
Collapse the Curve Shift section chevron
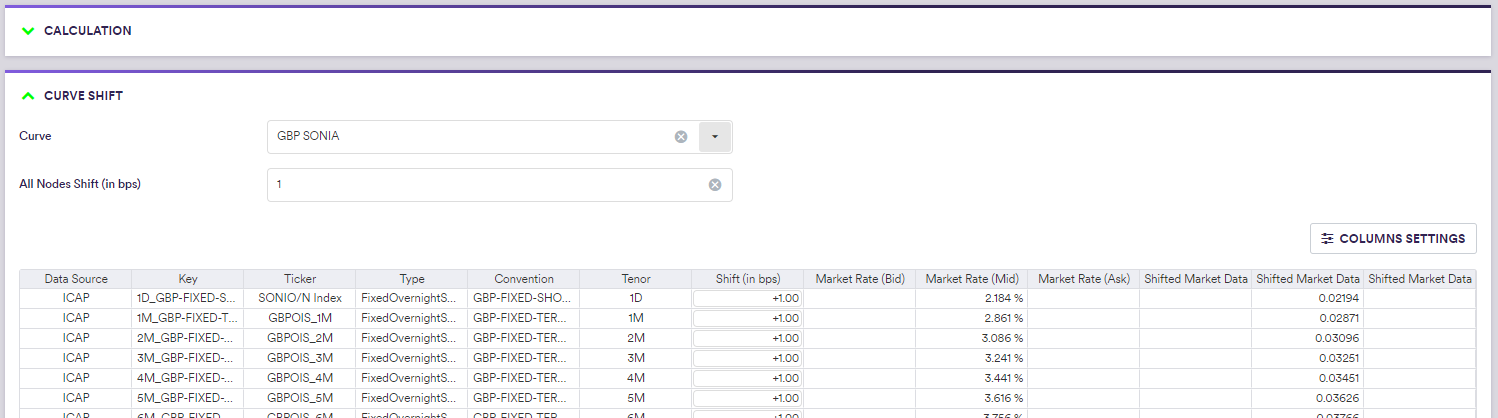tap(28, 96)
